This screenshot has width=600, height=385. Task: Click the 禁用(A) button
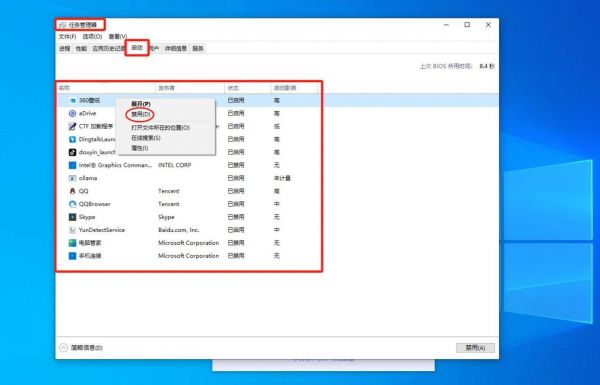point(475,347)
